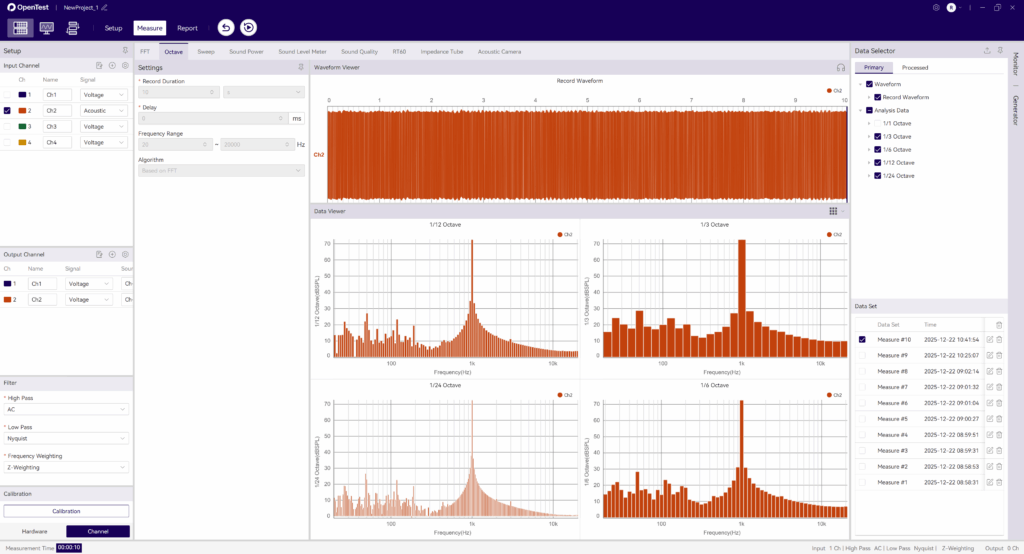The width and height of the screenshot is (1024, 554).
Task: Click the undo/reset circular arrow icon
Action: [226, 28]
